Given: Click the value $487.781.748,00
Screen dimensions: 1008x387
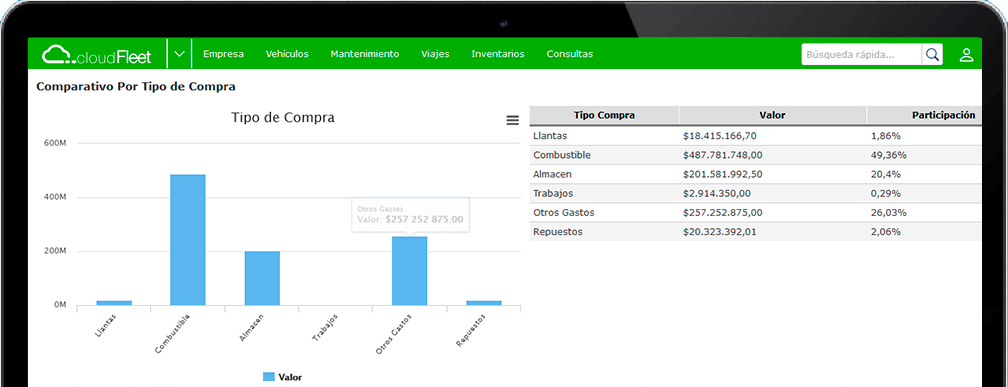Looking at the screenshot, I should click(723, 156).
